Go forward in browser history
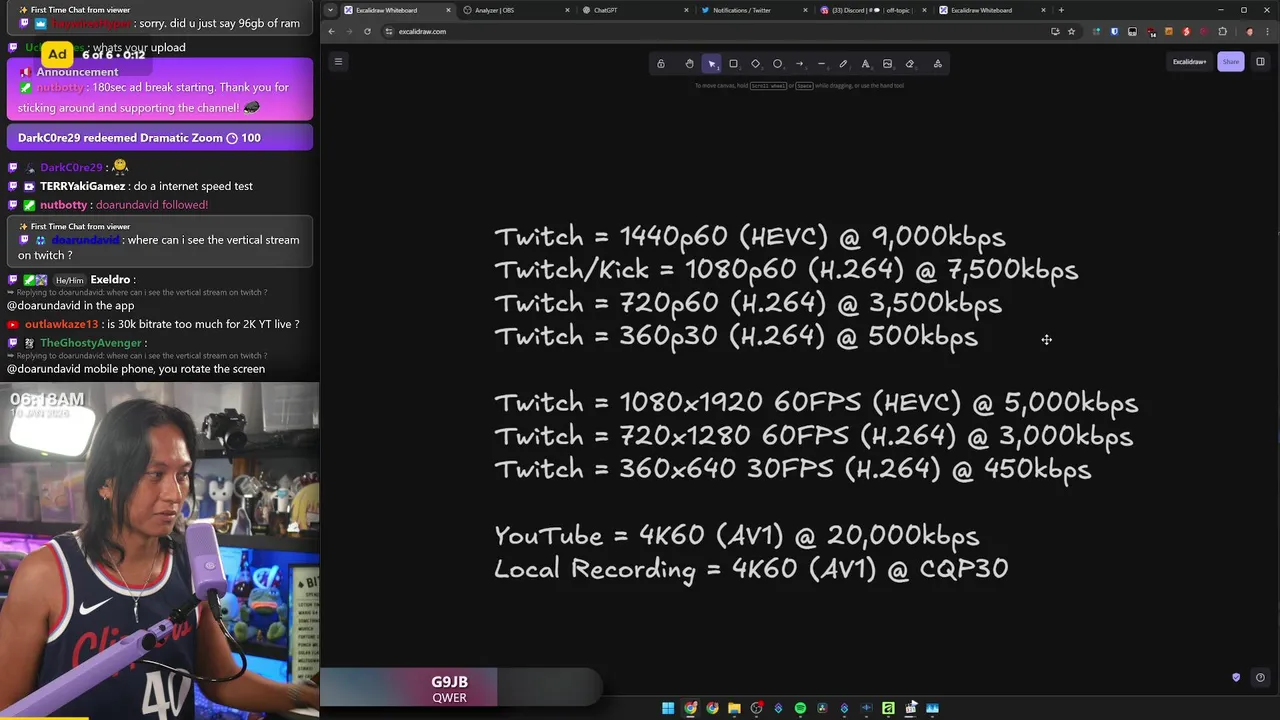Viewport: 1280px width, 720px height. pyautogui.click(x=350, y=31)
